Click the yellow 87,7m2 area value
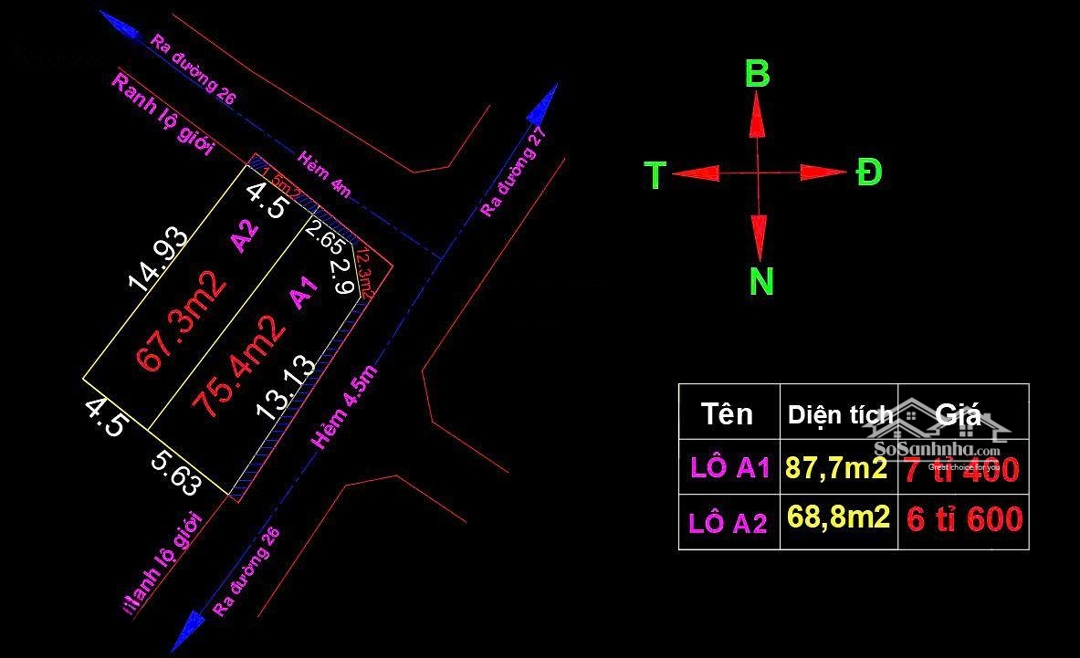 click(837, 468)
